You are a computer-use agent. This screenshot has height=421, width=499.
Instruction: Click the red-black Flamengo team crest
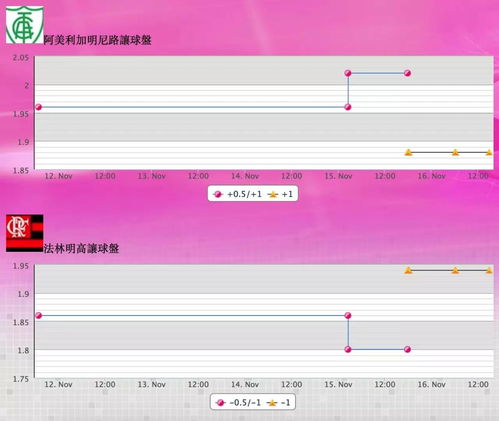point(25,233)
